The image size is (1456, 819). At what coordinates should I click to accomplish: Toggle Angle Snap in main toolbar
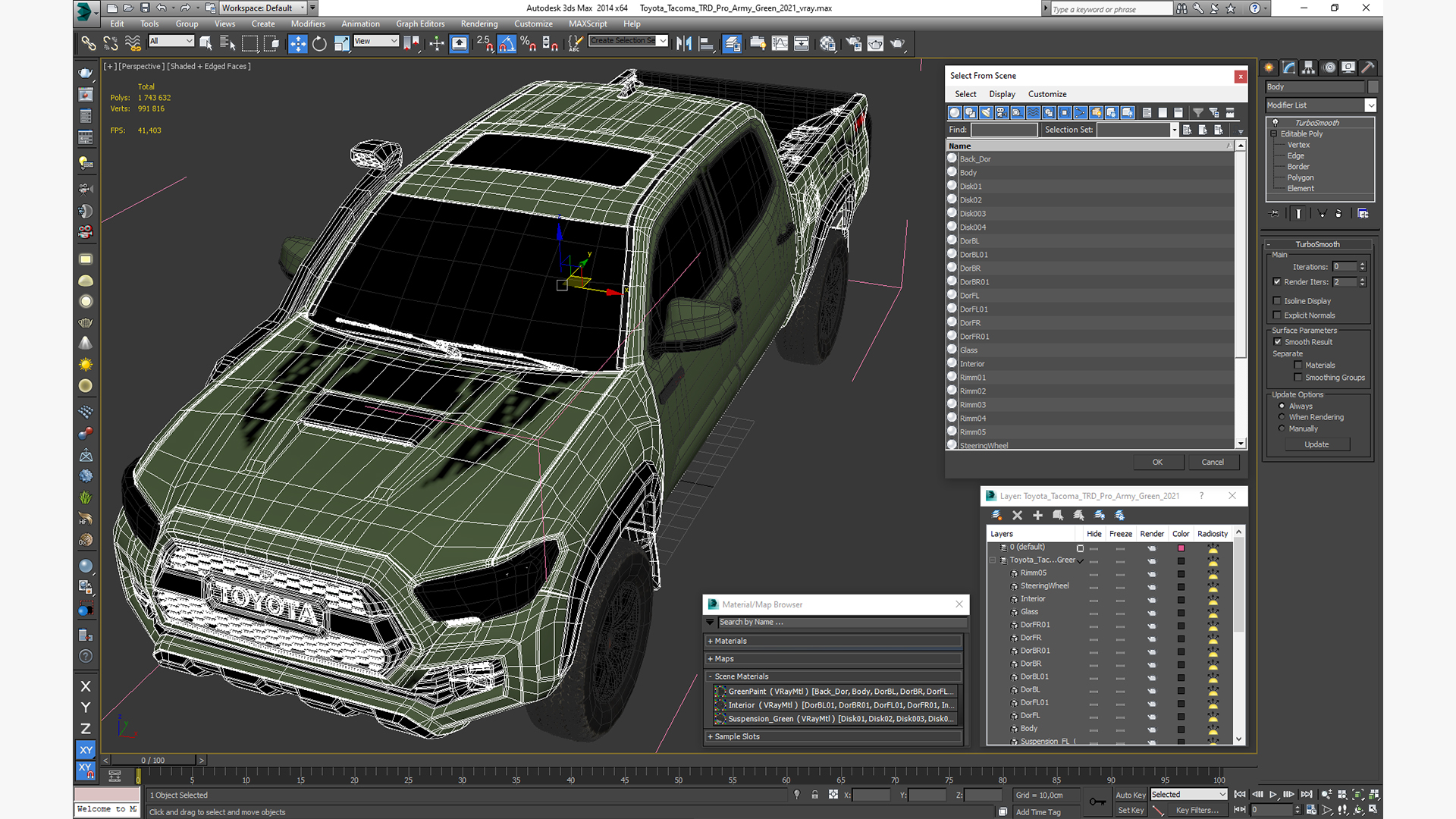pos(507,44)
